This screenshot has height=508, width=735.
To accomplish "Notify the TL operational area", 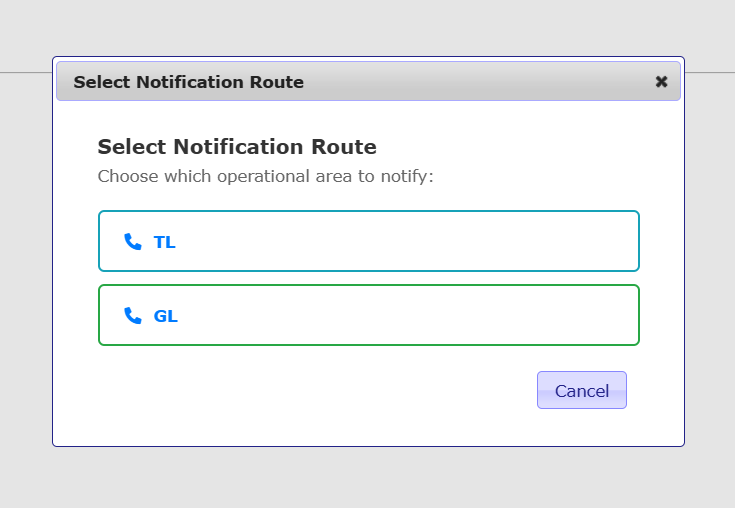I will pyautogui.click(x=368, y=241).
